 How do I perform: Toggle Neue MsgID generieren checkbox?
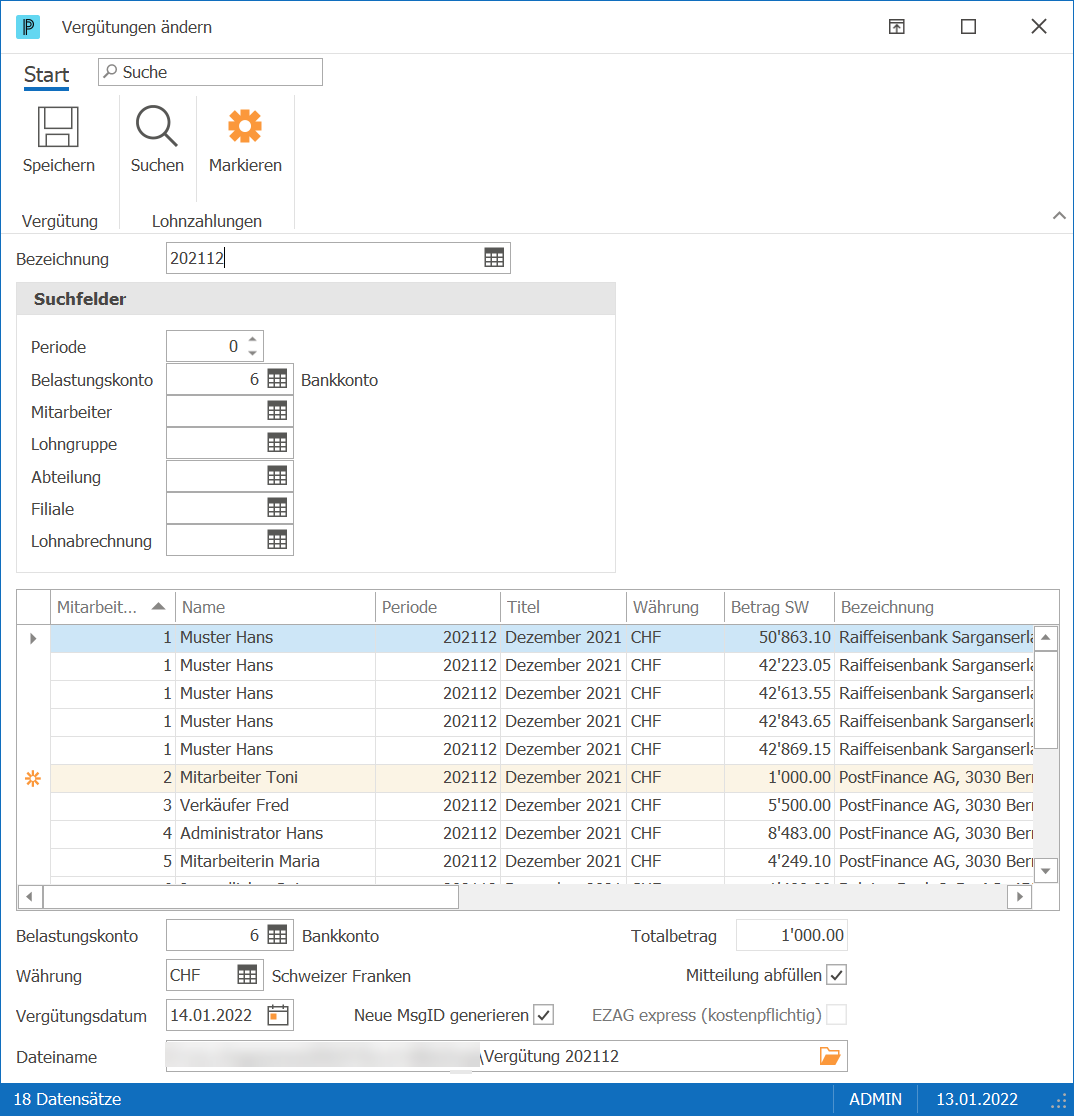pyautogui.click(x=544, y=1015)
